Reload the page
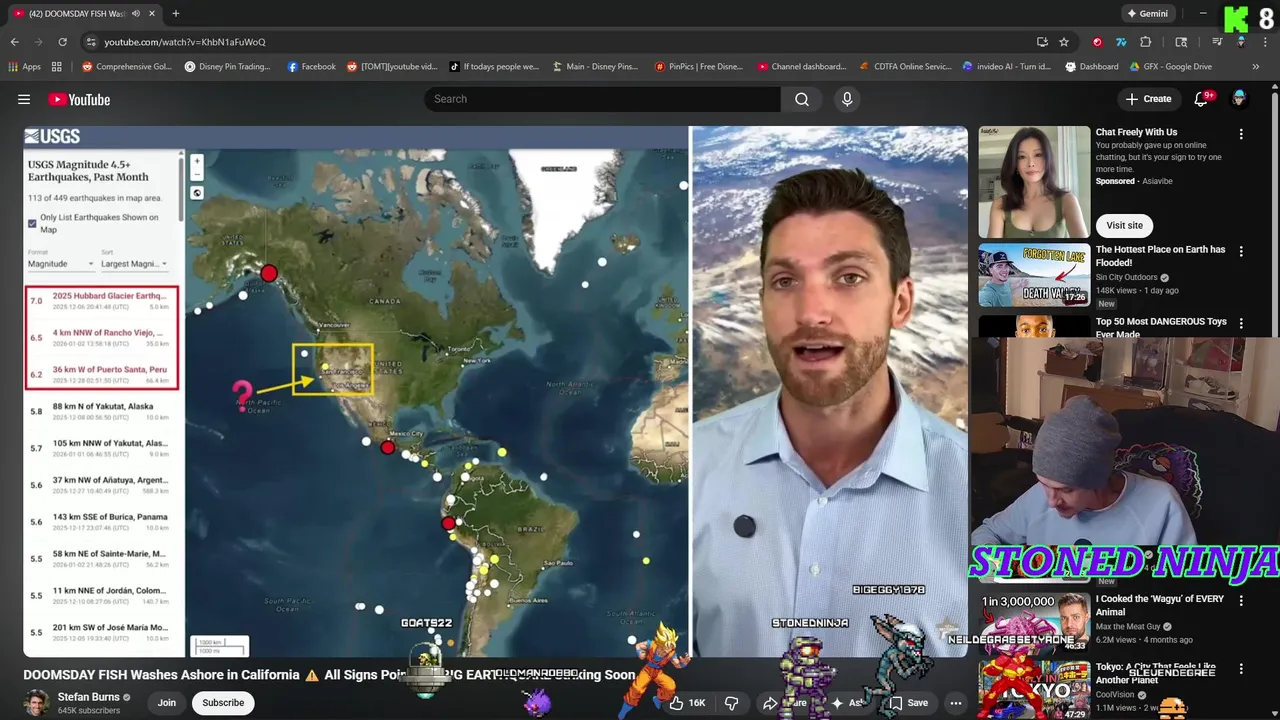 point(62,42)
